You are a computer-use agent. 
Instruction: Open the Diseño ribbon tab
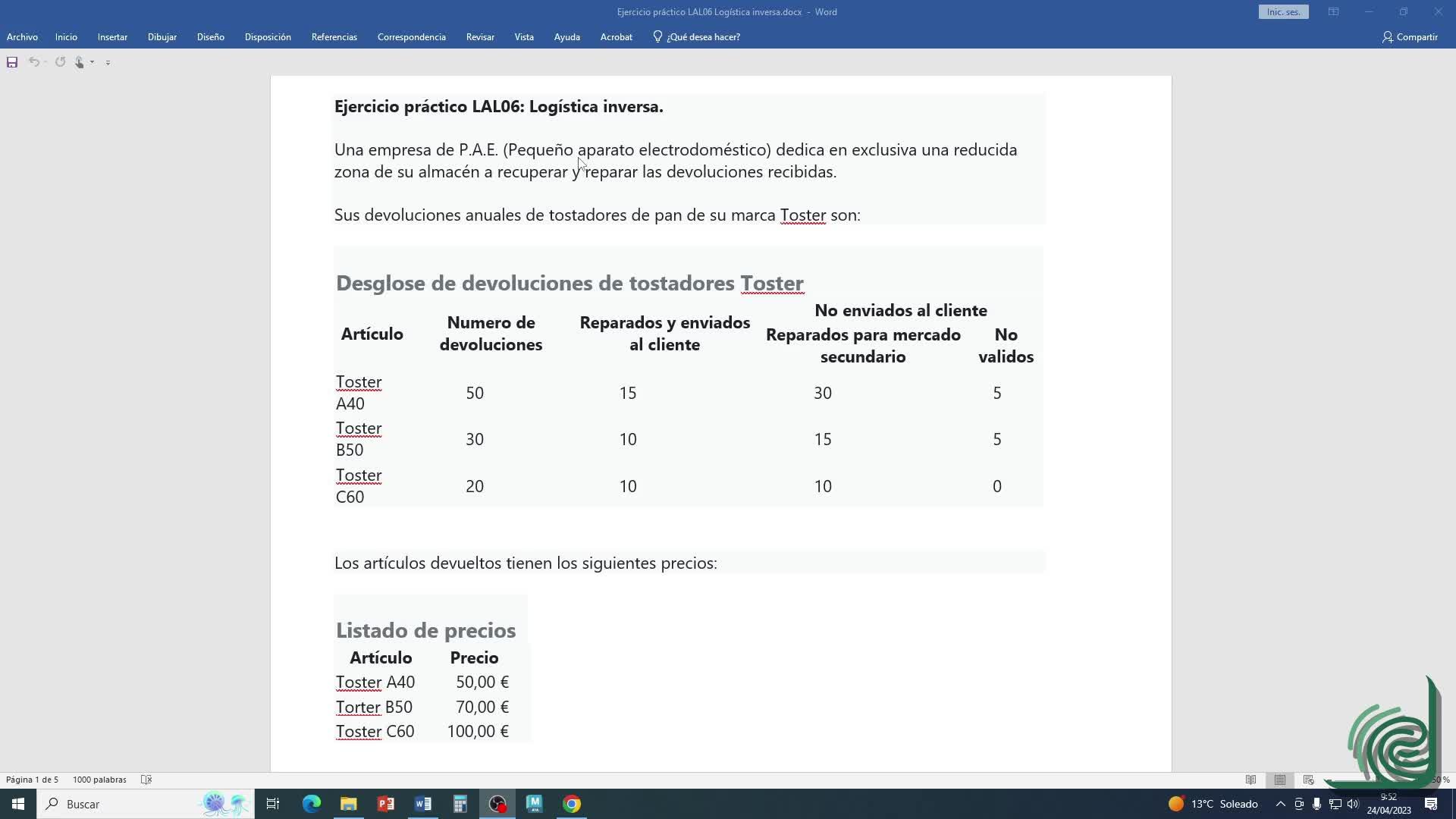coord(210,36)
